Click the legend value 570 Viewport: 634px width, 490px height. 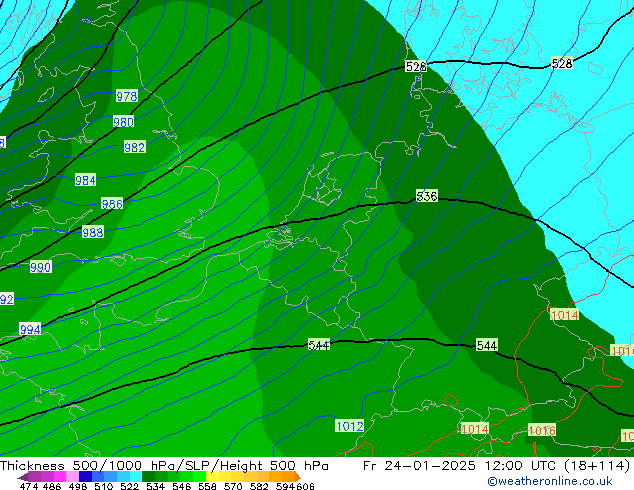tap(233, 486)
